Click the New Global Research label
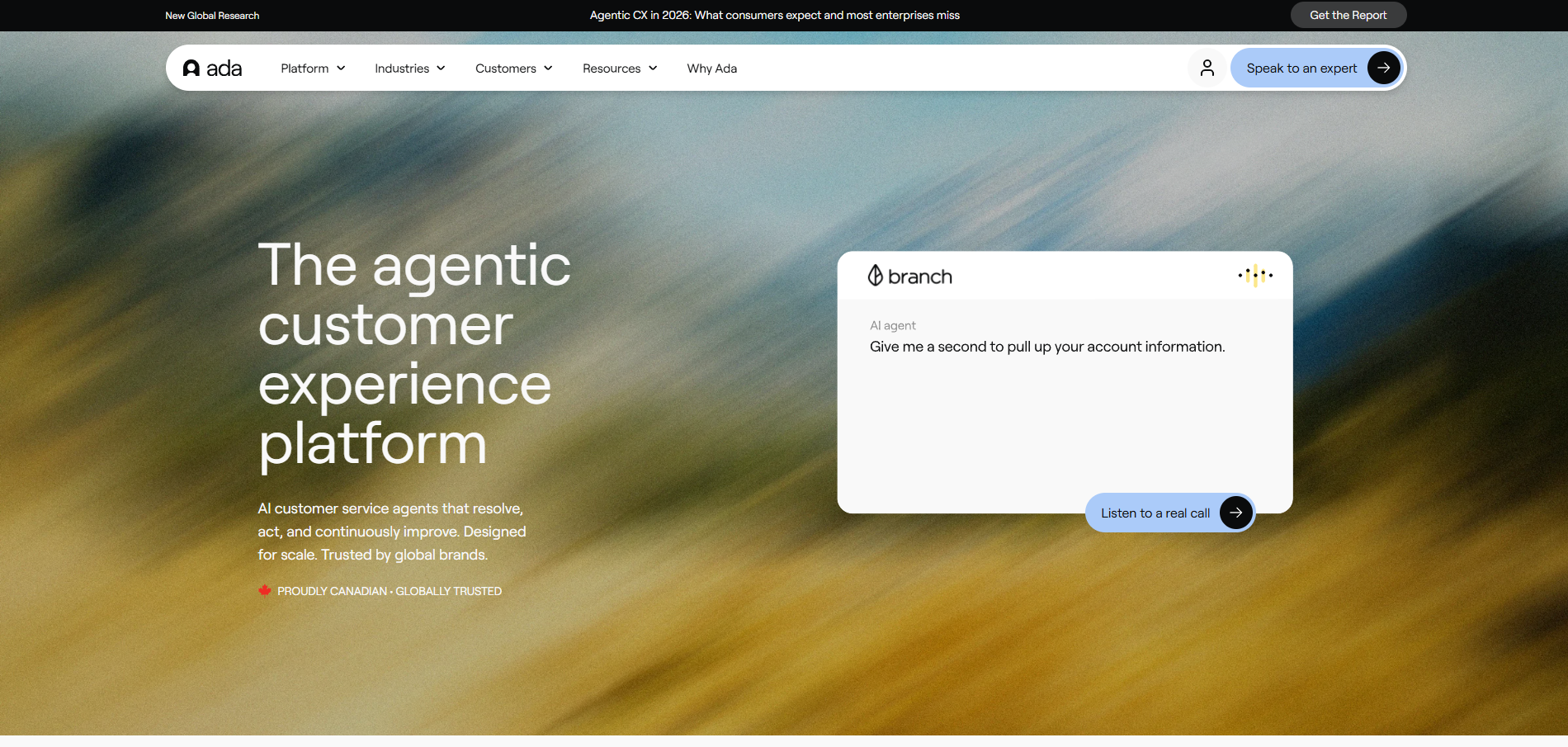The width and height of the screenshot is (1568, 747). coord(212,16)
